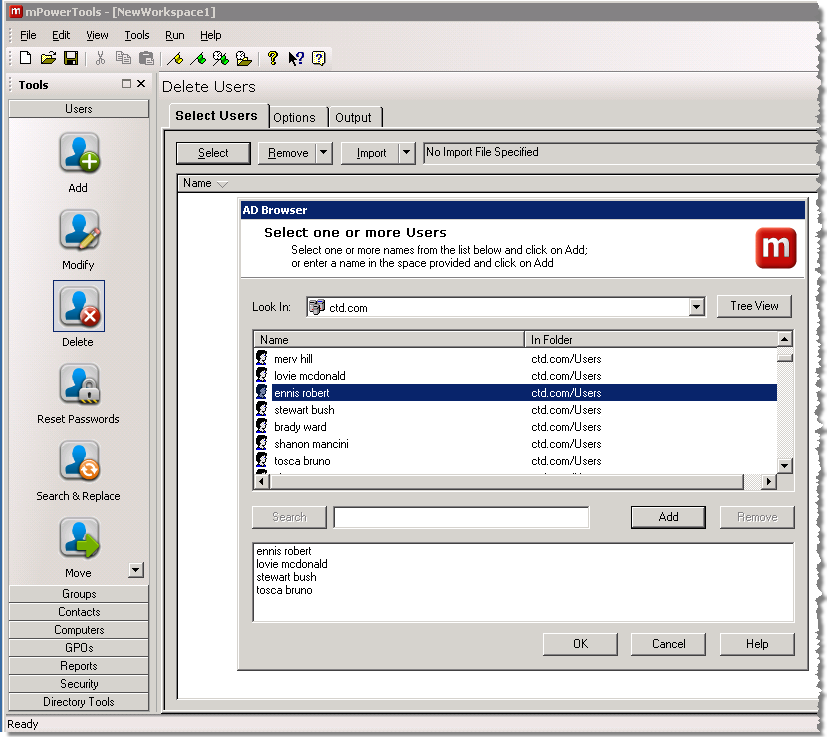The height and width of the screenshot is (737, 827).
Task: Click OK in the AD Browser dialog
Action: point(580,644)
